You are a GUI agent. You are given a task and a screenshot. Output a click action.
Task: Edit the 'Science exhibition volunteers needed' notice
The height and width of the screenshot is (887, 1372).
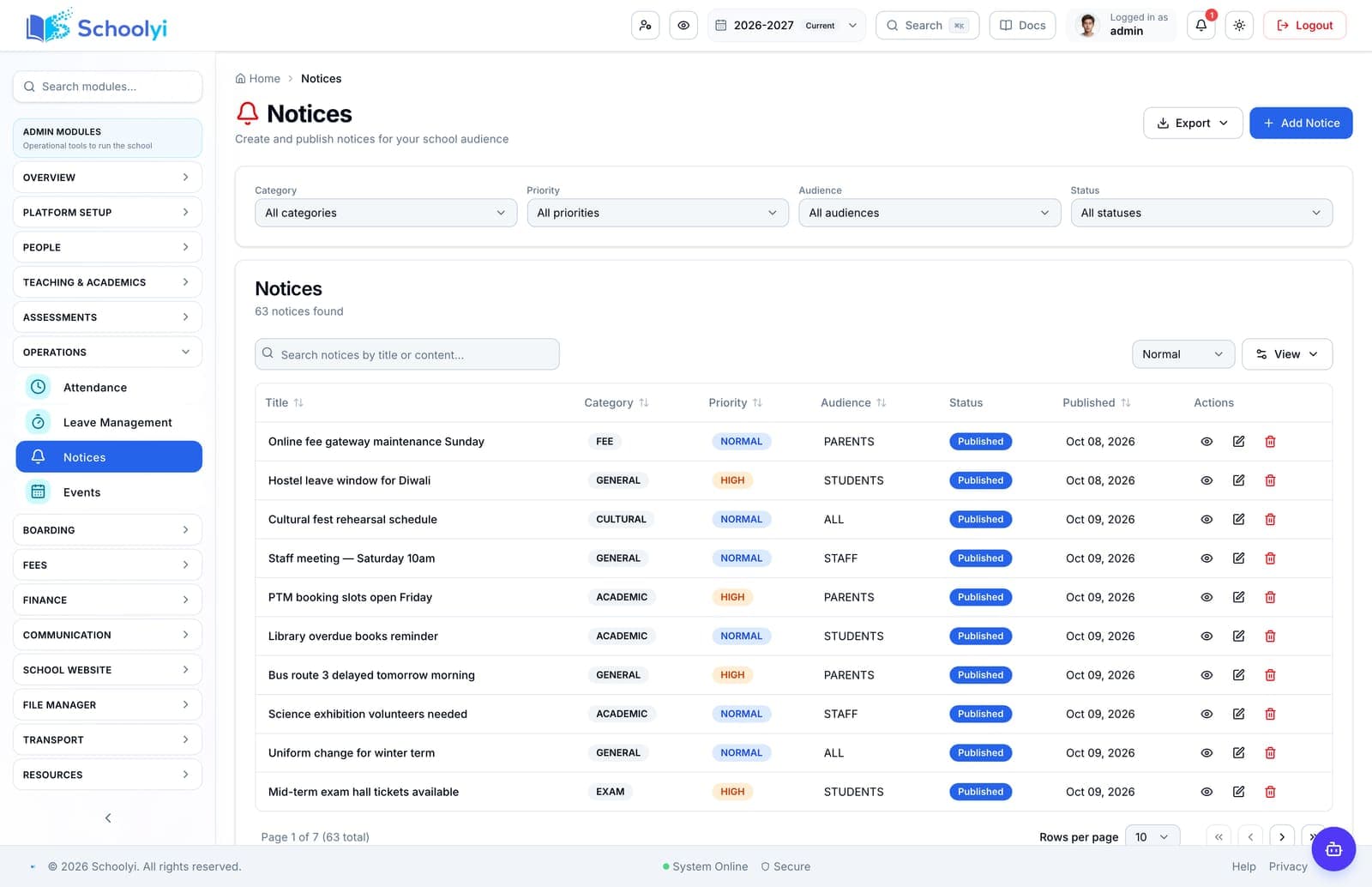1238,714
